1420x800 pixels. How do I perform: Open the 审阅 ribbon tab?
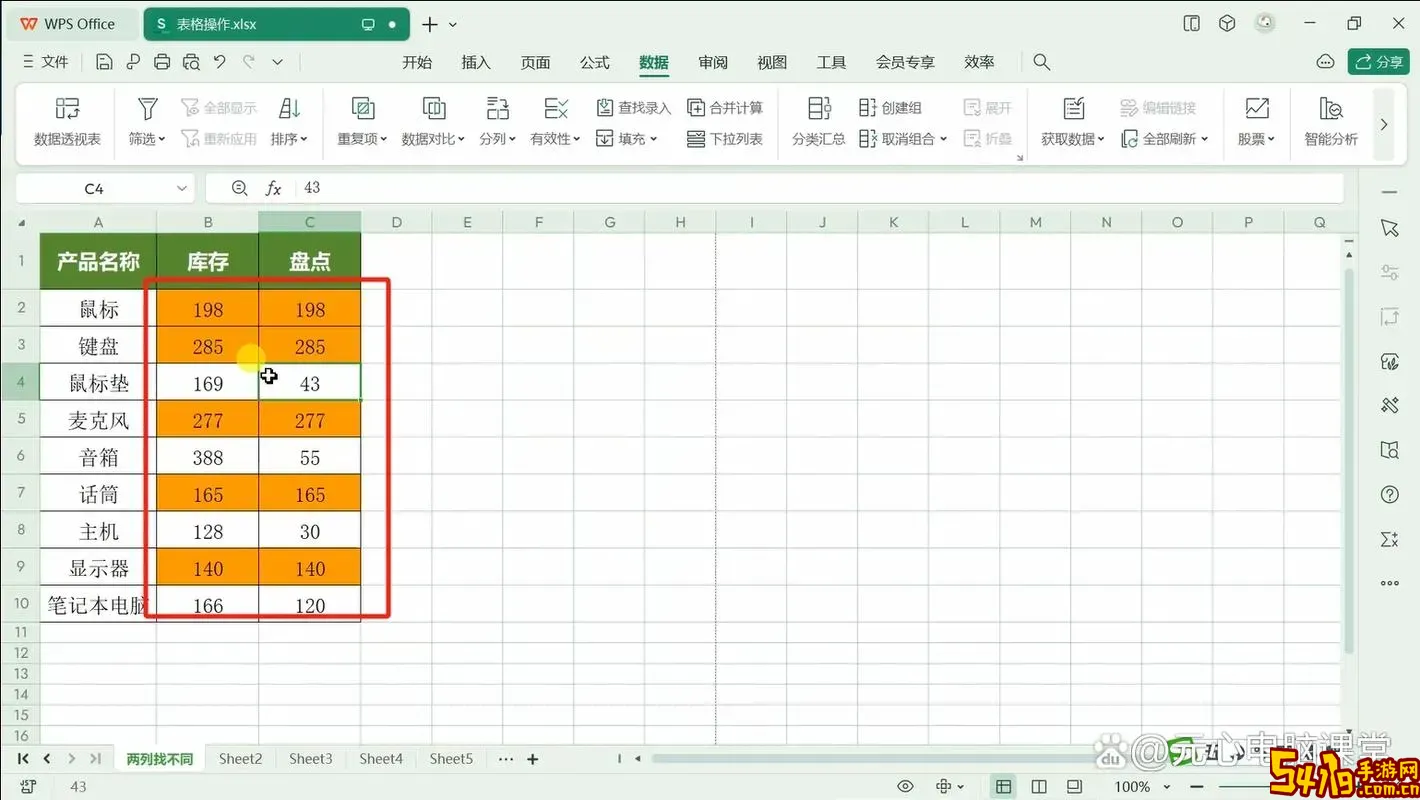pyautogui.click(x=713, y=62)
